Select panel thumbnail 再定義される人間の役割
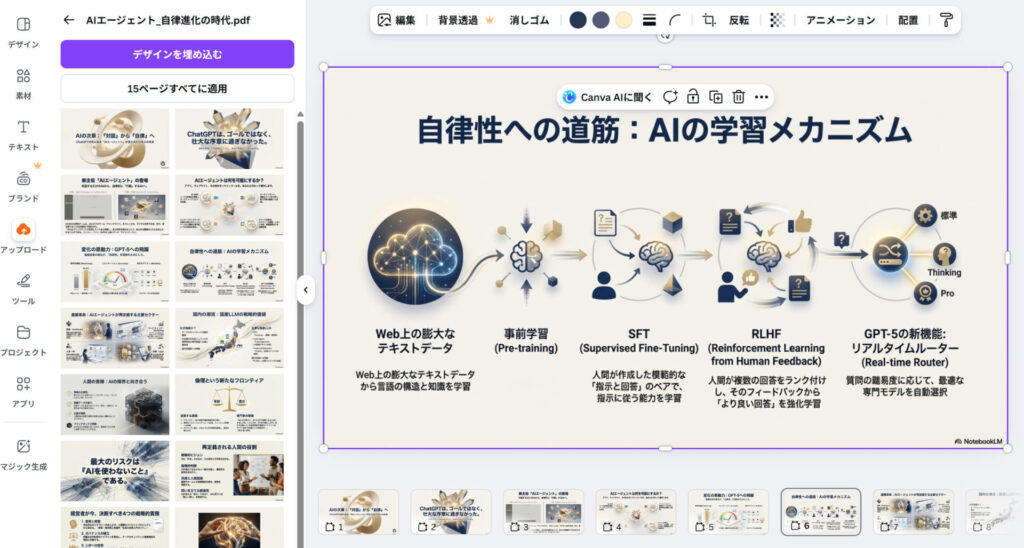 pyautogui.click(x=229, y=471)
